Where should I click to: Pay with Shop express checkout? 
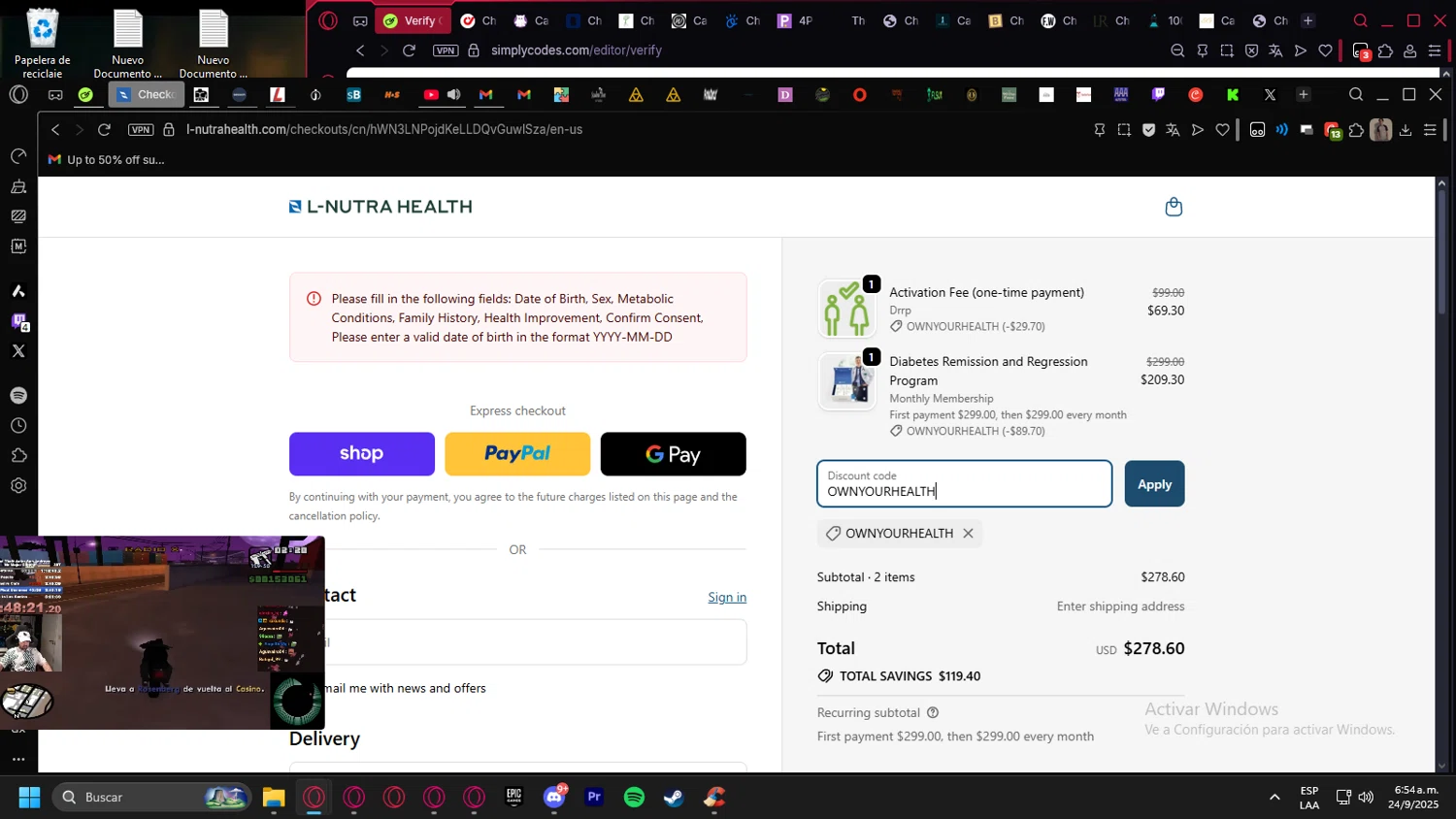362,454
